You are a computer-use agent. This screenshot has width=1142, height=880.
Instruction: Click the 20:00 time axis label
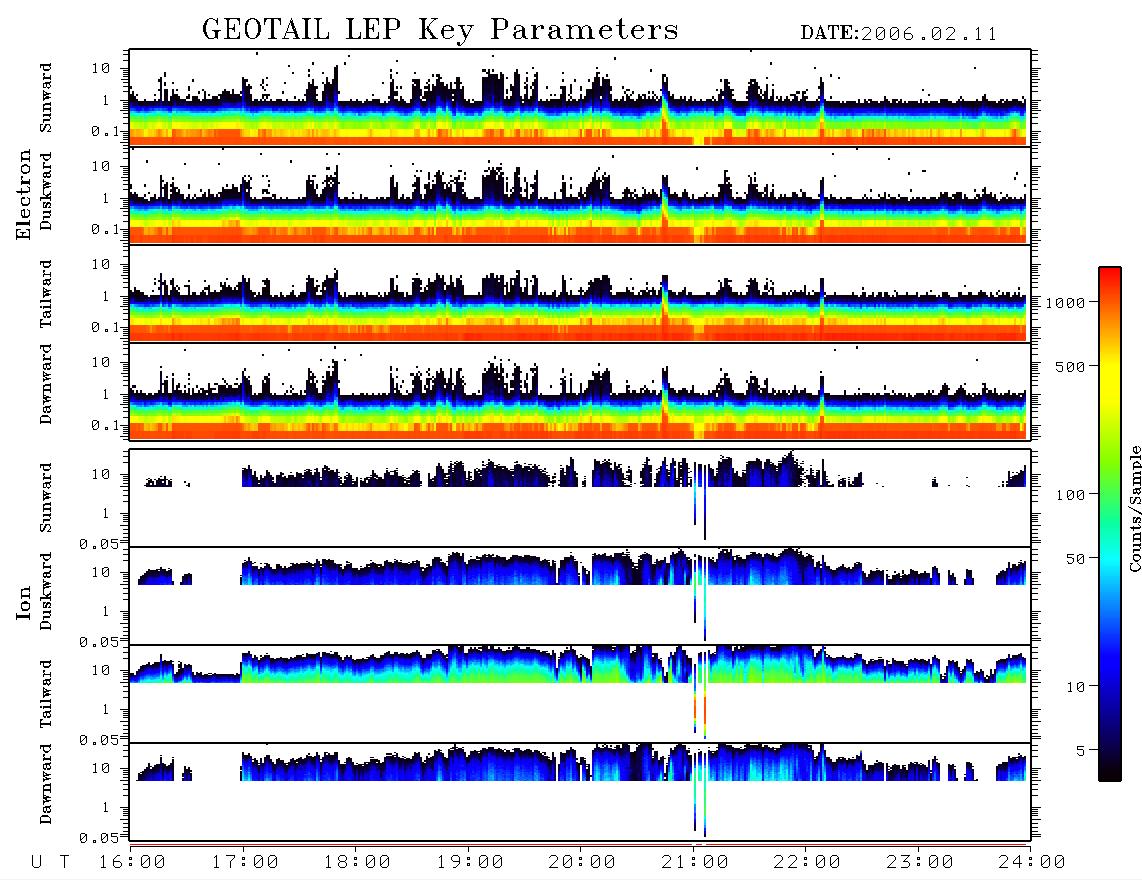pos(582,862)
